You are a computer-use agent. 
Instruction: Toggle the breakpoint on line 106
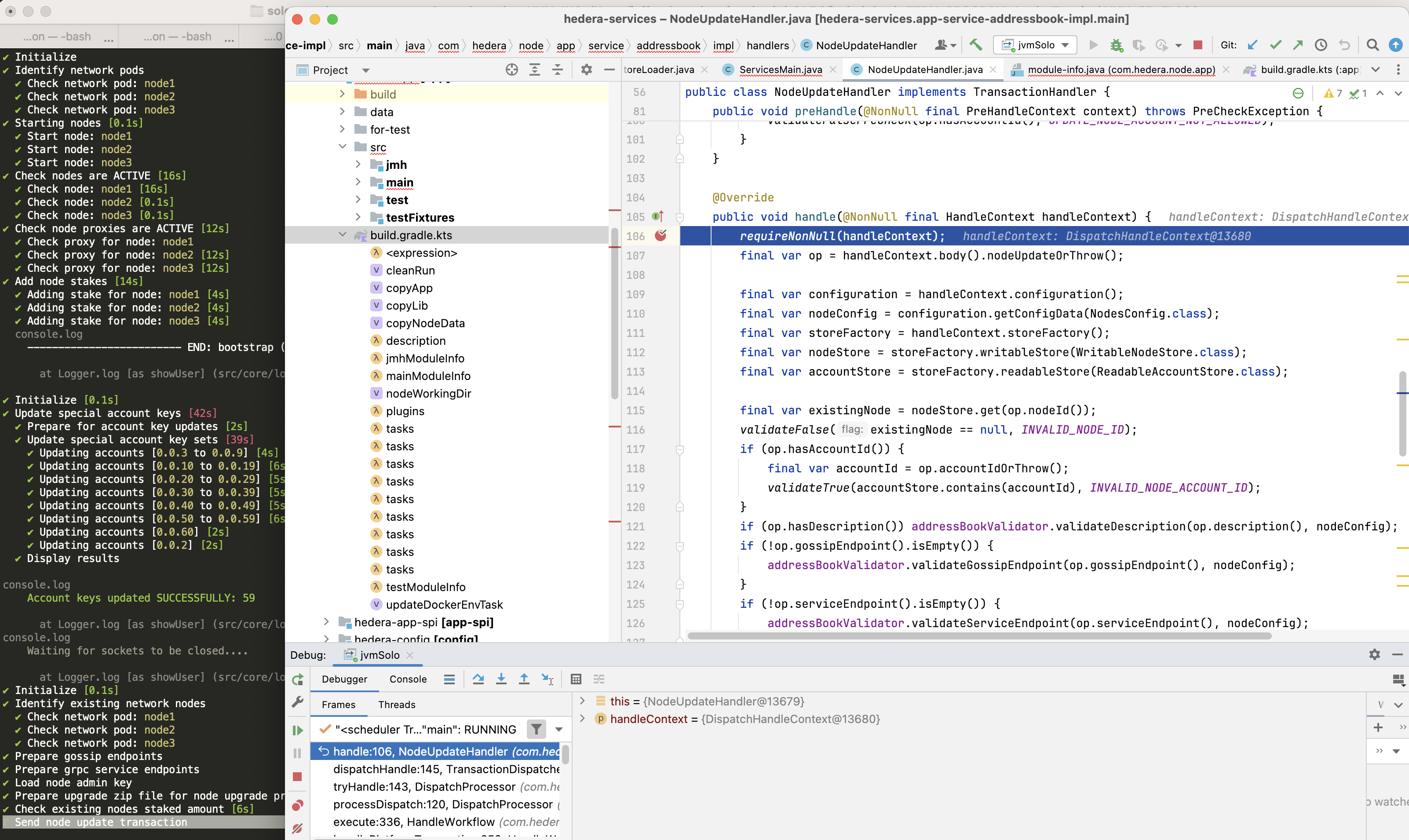coord(661,236)
